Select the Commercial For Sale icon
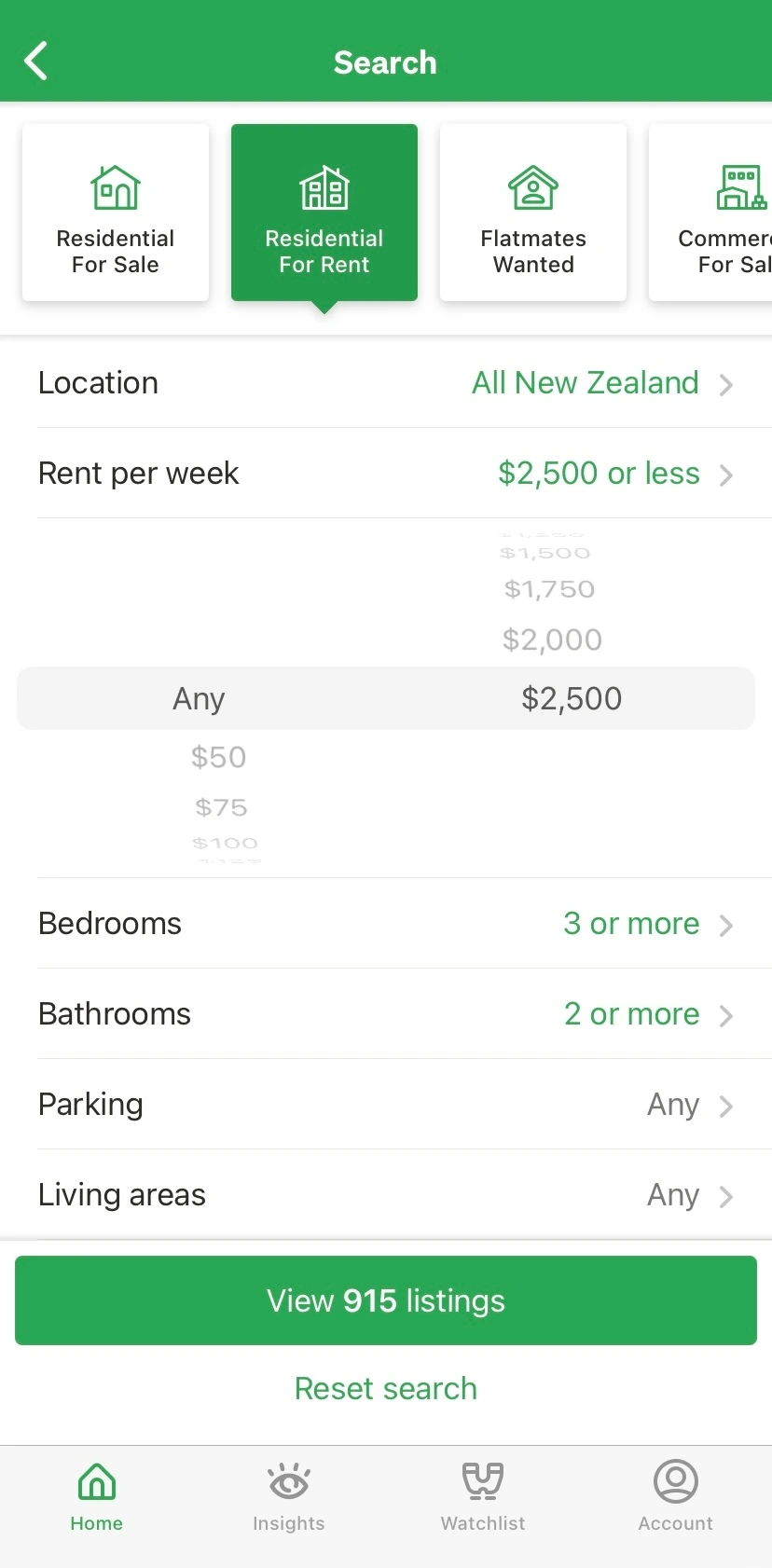The width and height of the screenshot is (772, 1568). coord(740,187)
